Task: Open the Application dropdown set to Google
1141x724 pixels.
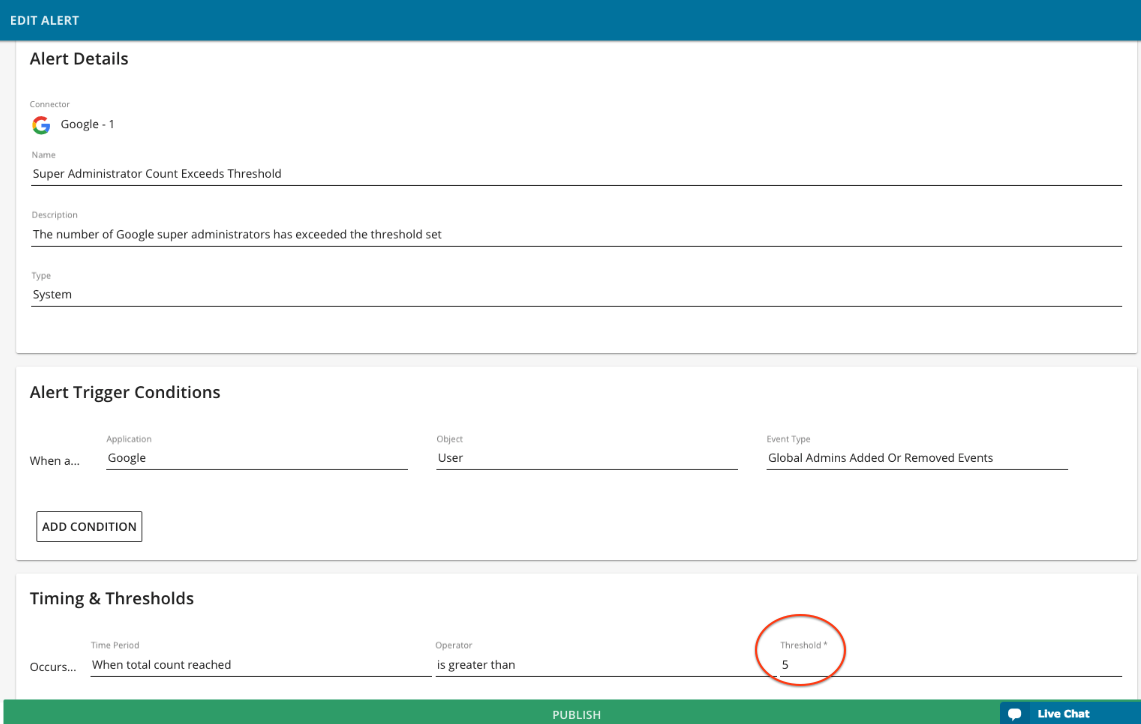Action: pos(257,458)
